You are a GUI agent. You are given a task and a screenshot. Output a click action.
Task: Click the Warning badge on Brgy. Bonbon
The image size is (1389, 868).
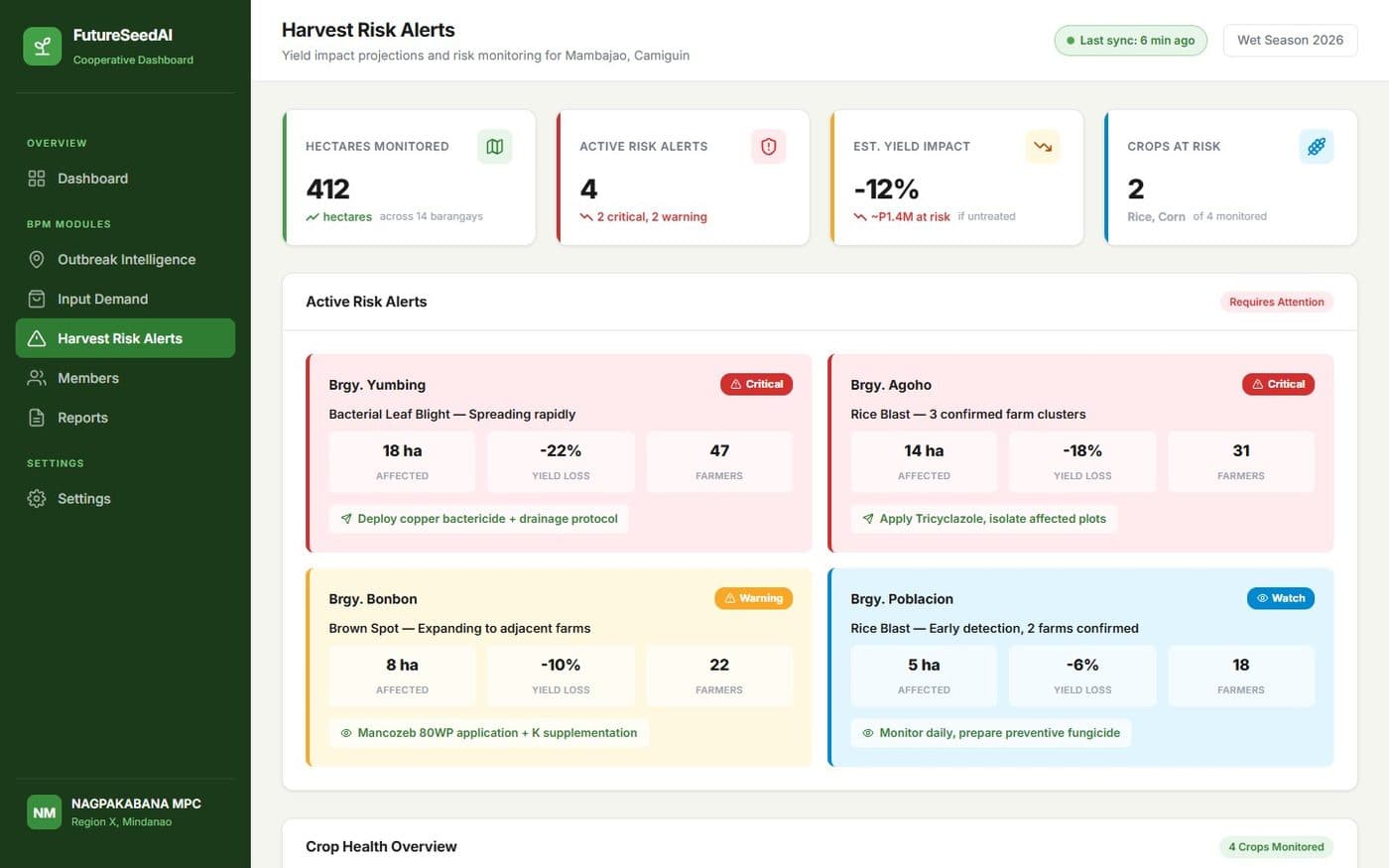click(753, 598)
